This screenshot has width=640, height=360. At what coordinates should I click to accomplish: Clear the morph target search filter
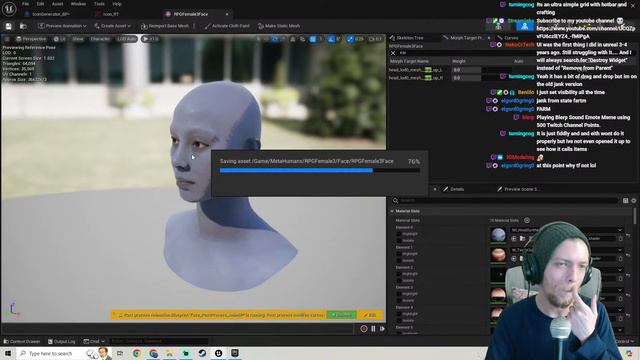[393, 53]
